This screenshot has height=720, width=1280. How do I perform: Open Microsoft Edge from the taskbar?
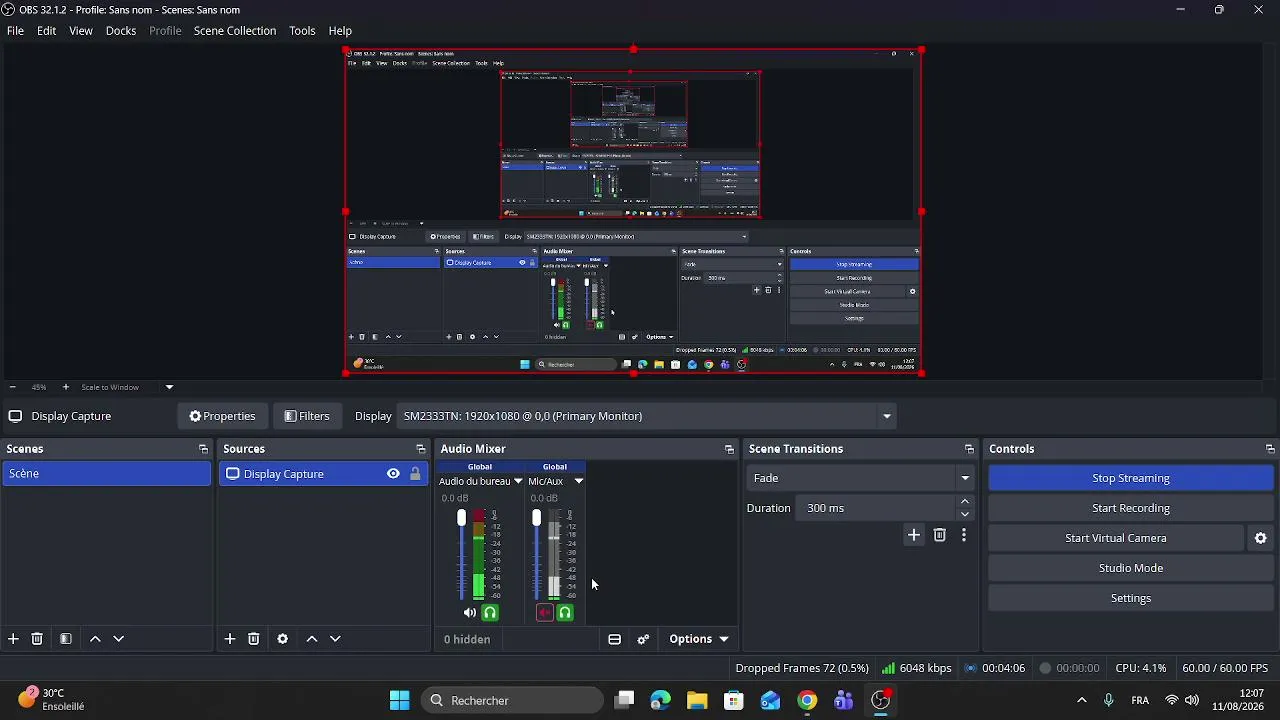click(x=660, y=701)
